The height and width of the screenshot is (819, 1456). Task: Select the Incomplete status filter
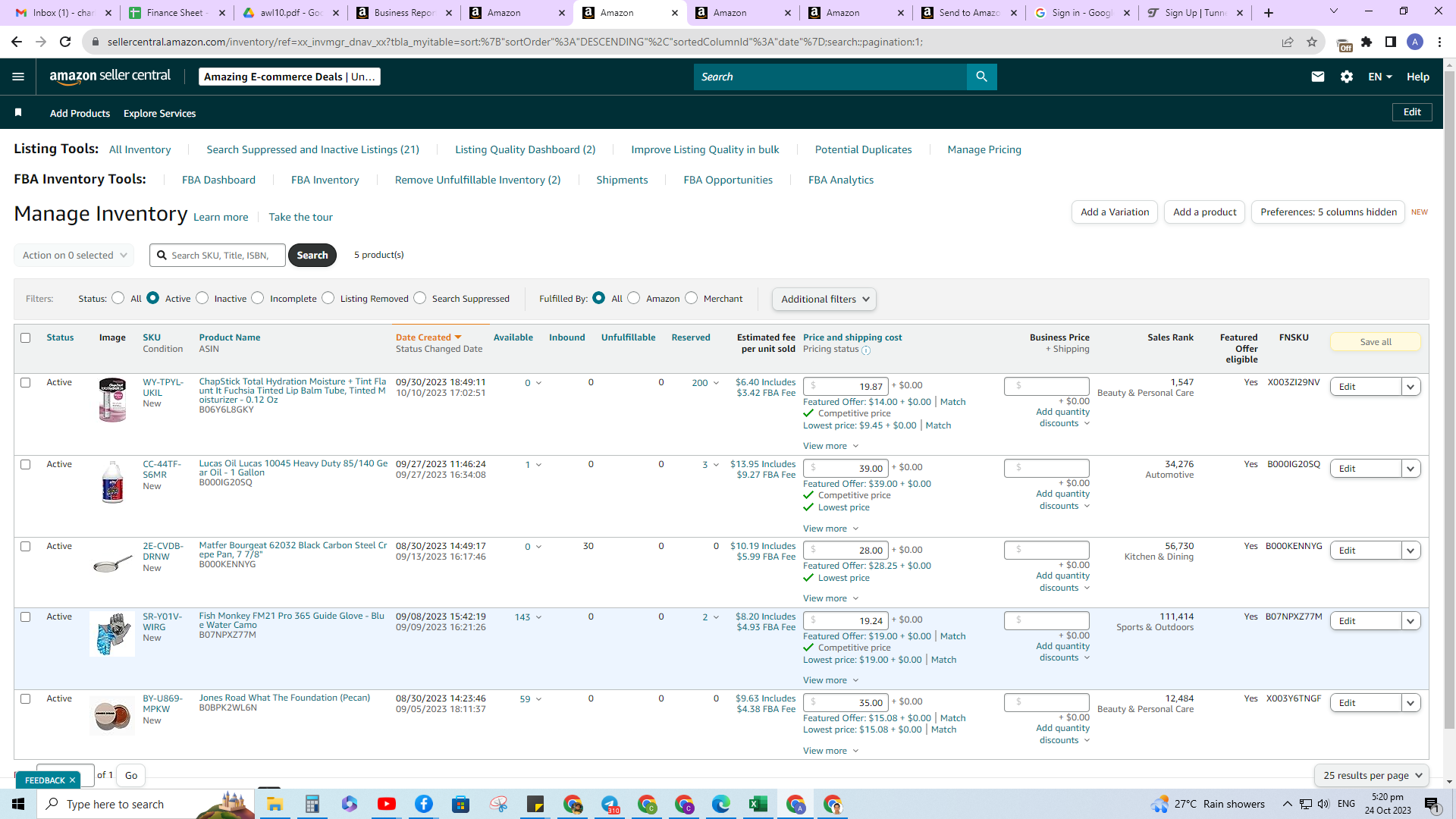pyautogui.click(x=258, y=298)
